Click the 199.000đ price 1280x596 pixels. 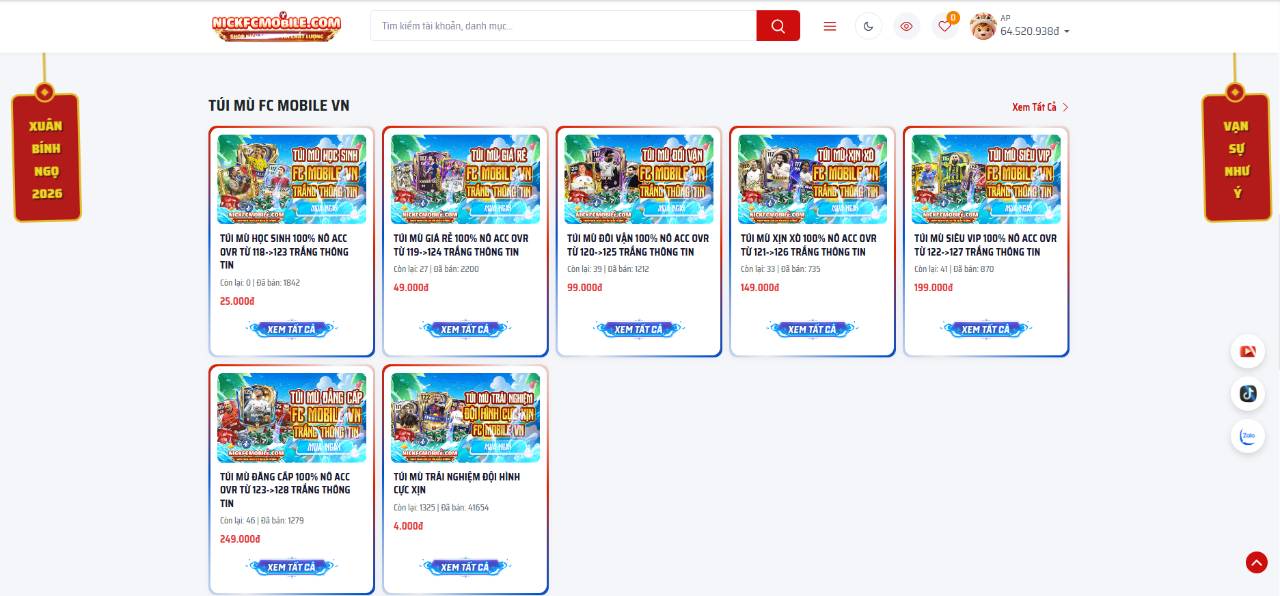point(934,287)
